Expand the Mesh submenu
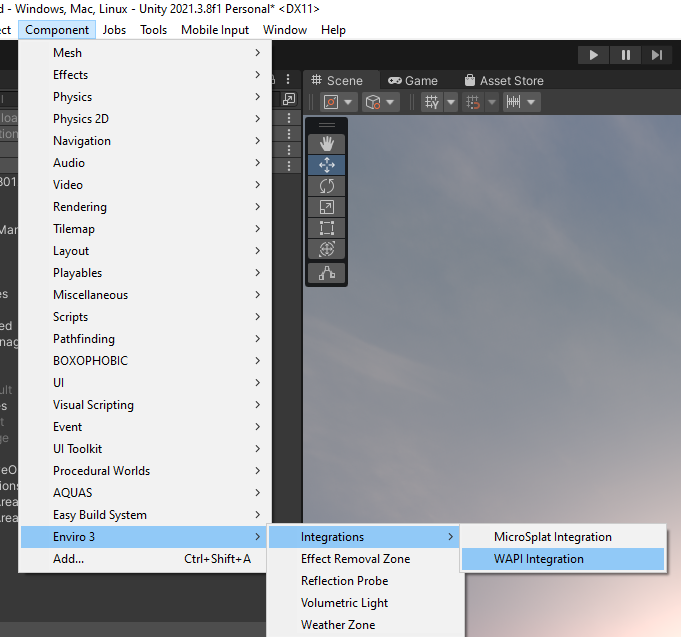This screenshot has width=681, height=637. [x=145, y=53]
